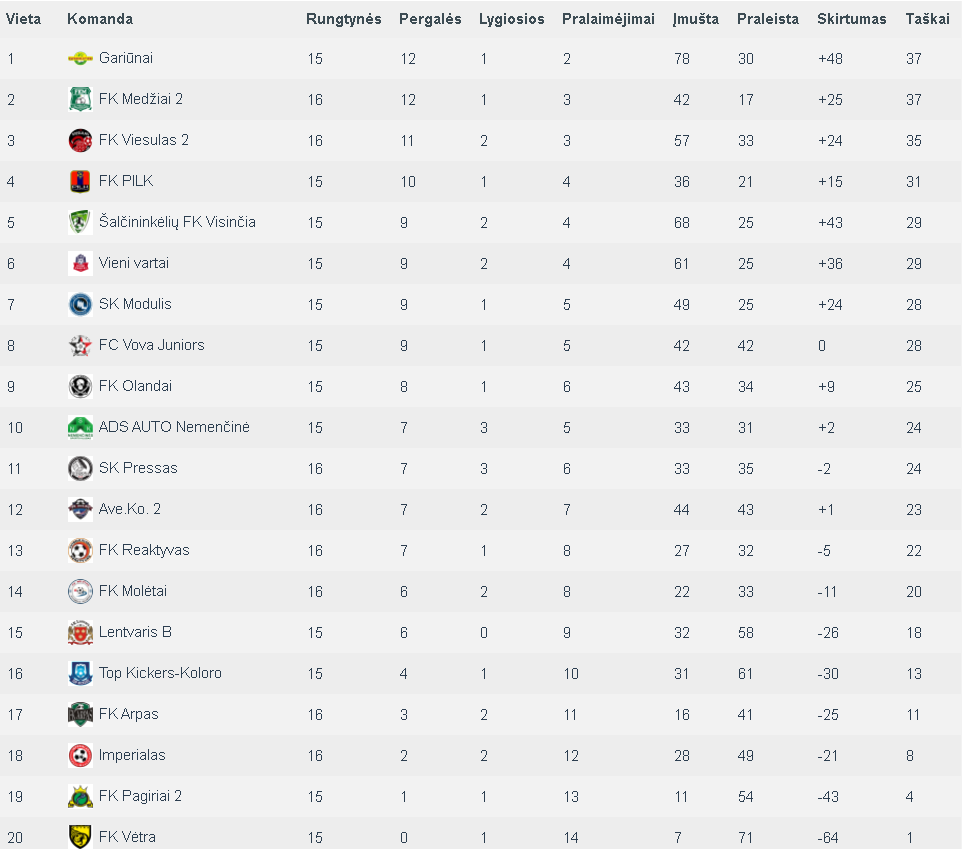963x849 pixels.
Task: Sort table by Taškai column header
Action: pyautogui.click(x=927, y=19)
